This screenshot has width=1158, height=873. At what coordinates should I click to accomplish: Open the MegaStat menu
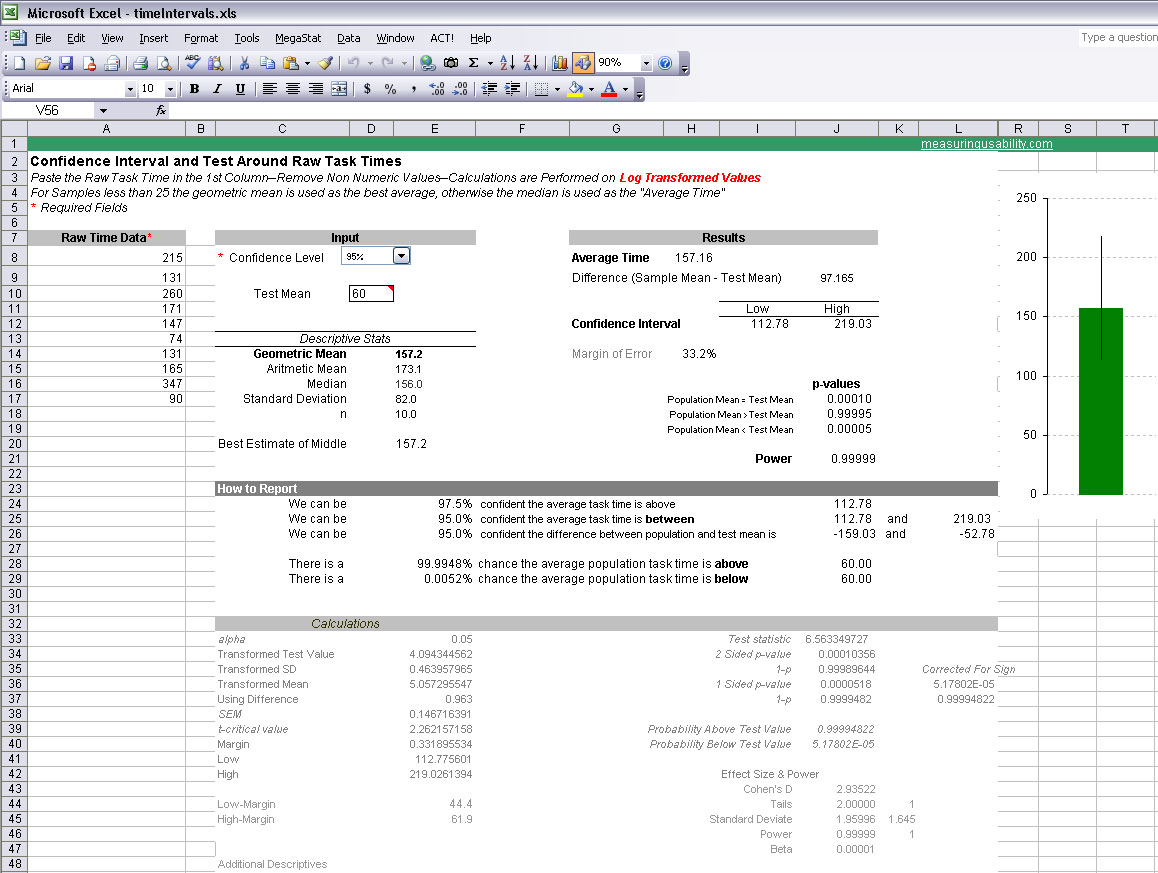point(298,38)
